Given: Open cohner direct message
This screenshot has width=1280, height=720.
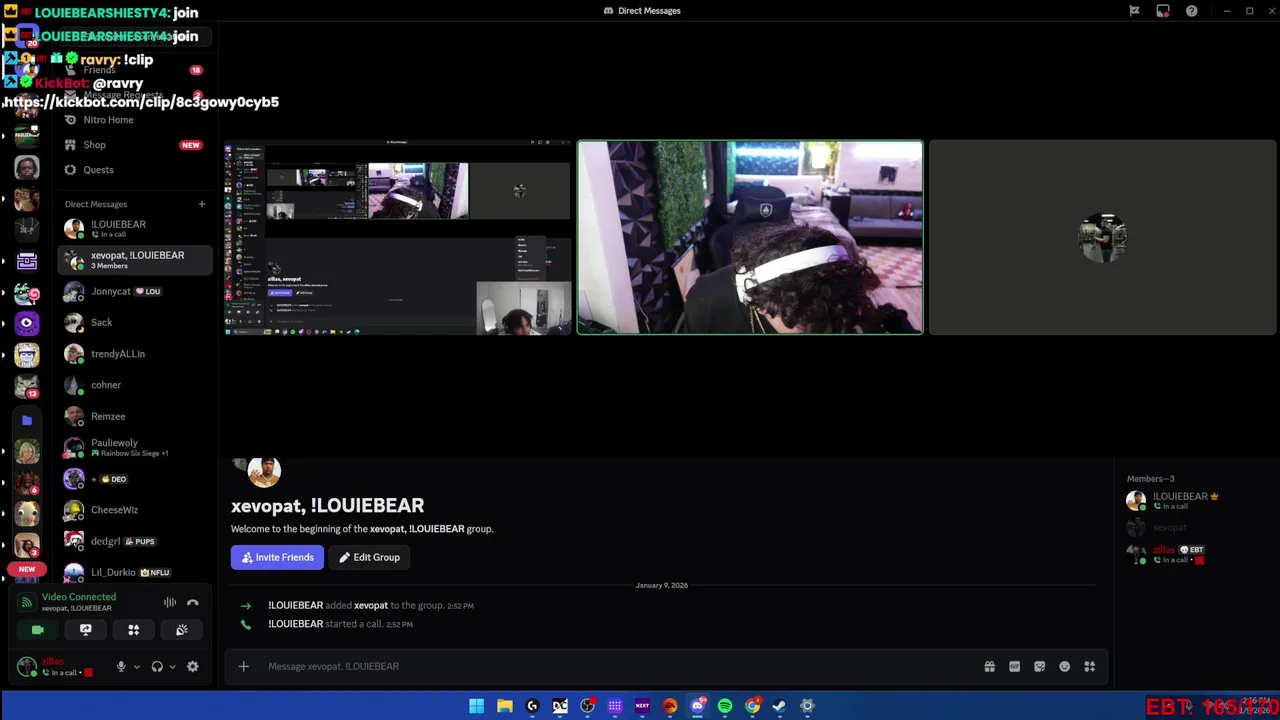Looking at the screenshot, I should pos(134,385).
